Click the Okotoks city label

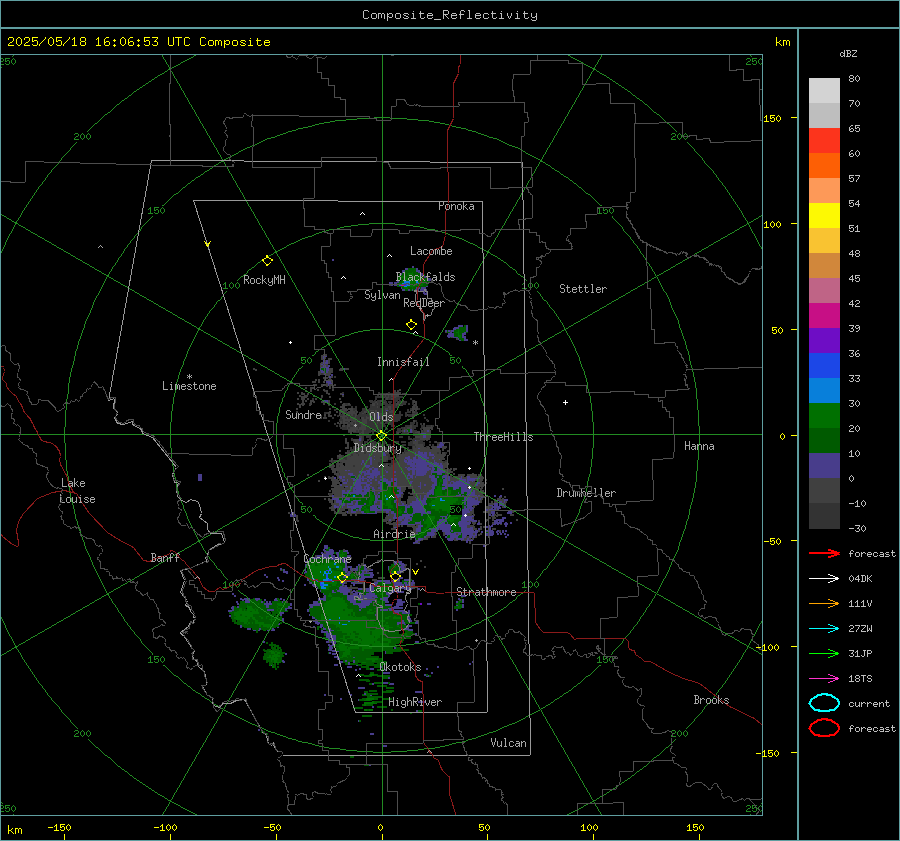tap(400, 667)
